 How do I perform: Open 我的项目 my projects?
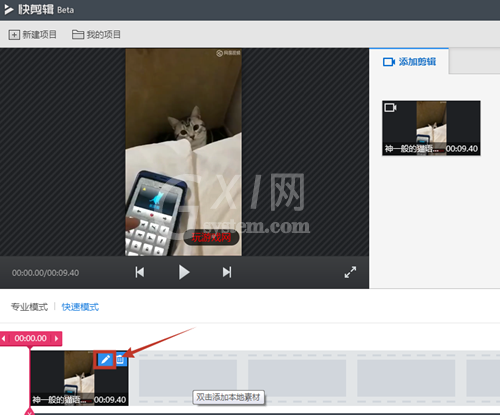coord(96,35)
